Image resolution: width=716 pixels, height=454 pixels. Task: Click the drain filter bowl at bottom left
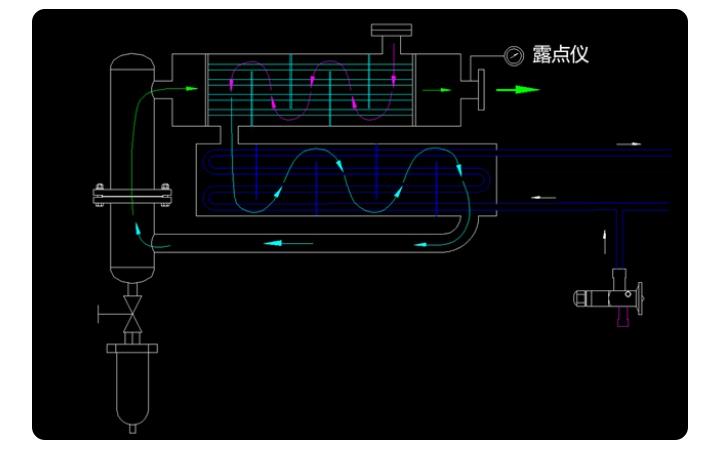[x=132, y=380]
